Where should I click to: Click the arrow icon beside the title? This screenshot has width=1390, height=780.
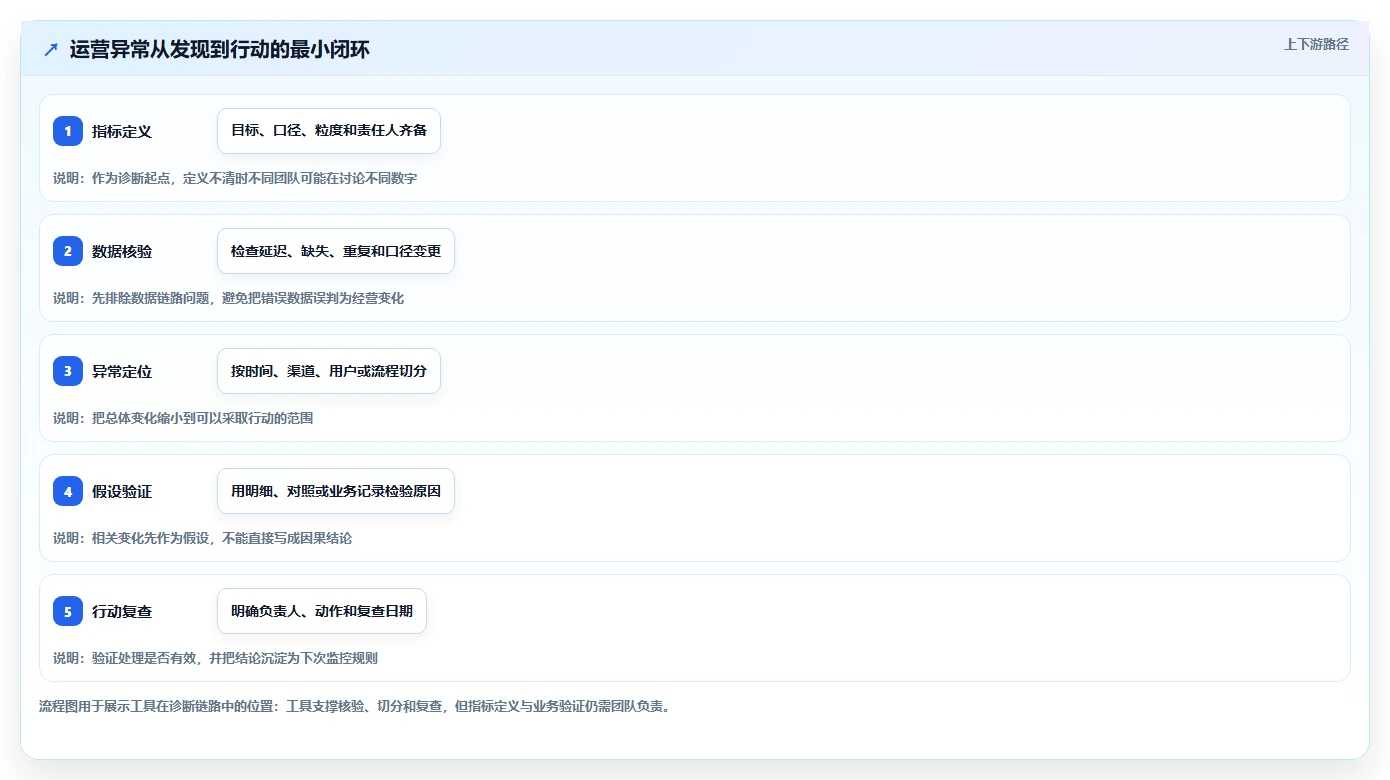pos(51,49)
